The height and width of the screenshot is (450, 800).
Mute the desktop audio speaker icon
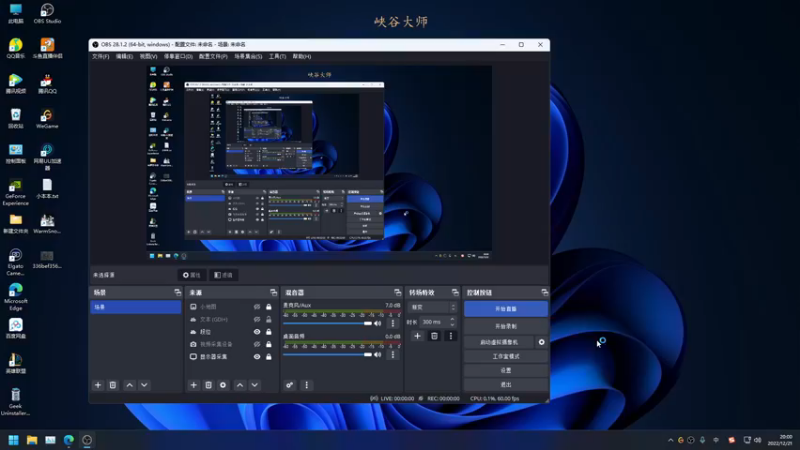point(378,355)
